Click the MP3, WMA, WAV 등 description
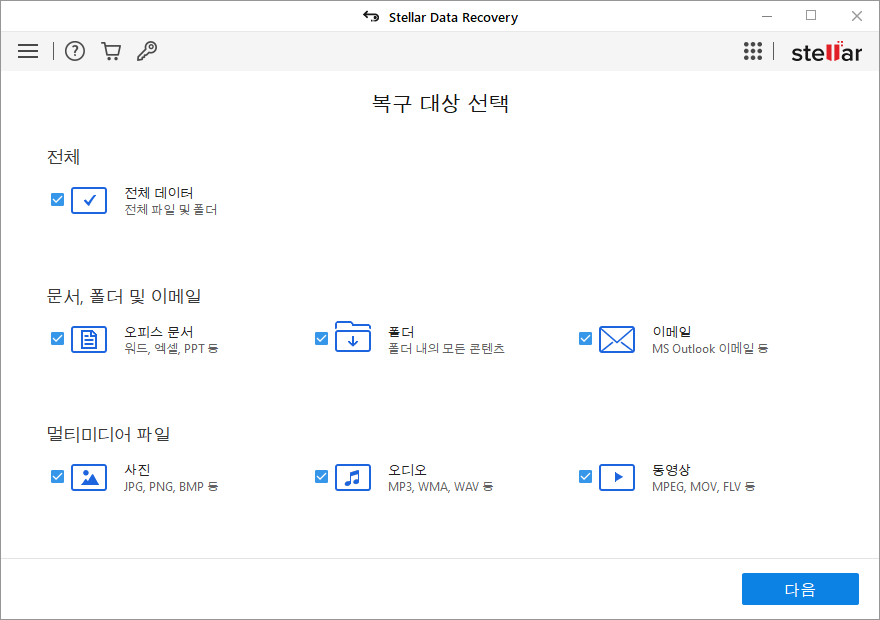The image size is (880, 620). [x=440, y=486]
